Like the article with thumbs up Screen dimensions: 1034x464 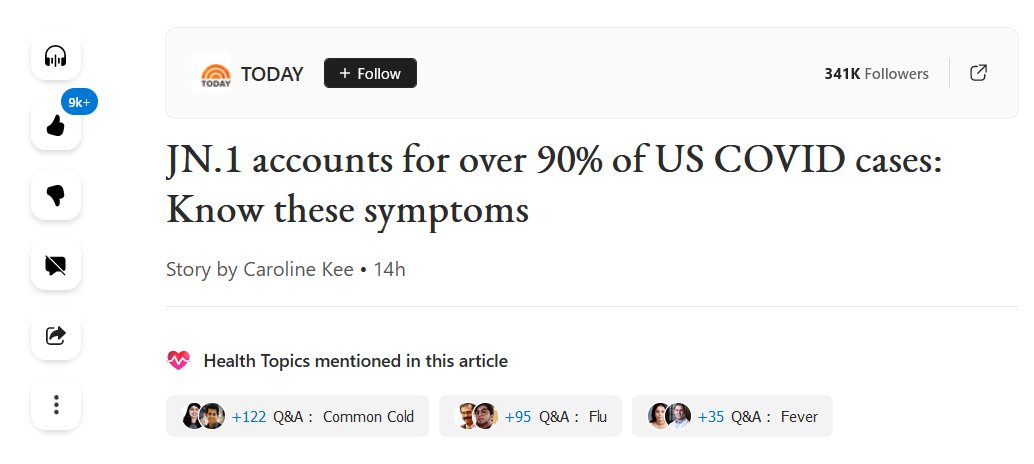56,126
